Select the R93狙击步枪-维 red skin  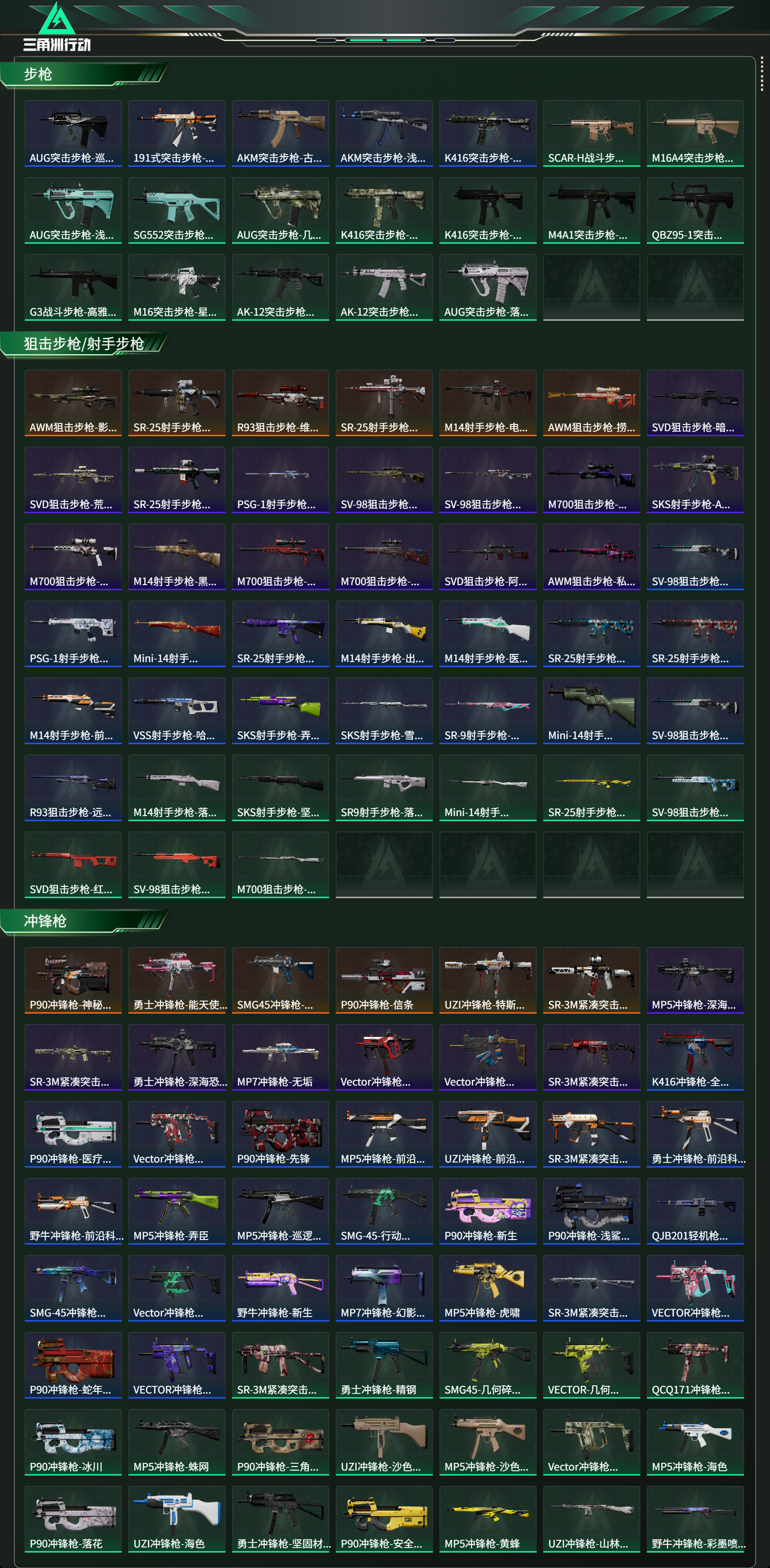pyautogui.click(x=281, y=403)
